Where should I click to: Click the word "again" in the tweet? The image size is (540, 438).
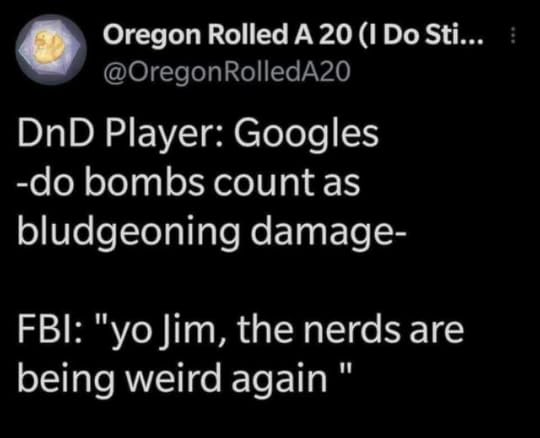click(x=280, y=379)
